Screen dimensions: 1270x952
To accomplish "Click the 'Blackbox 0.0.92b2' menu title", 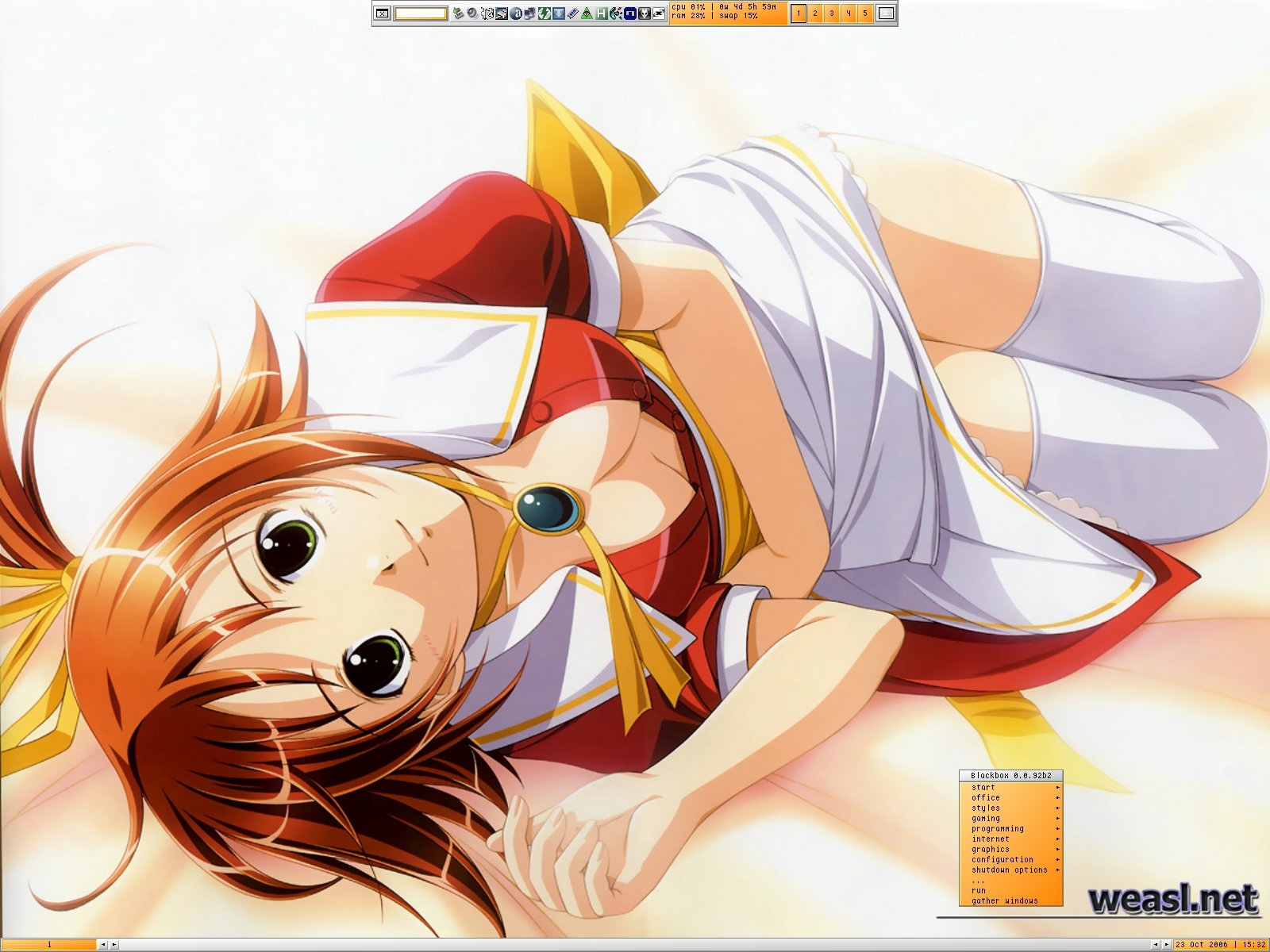I will coord(1010,776).
